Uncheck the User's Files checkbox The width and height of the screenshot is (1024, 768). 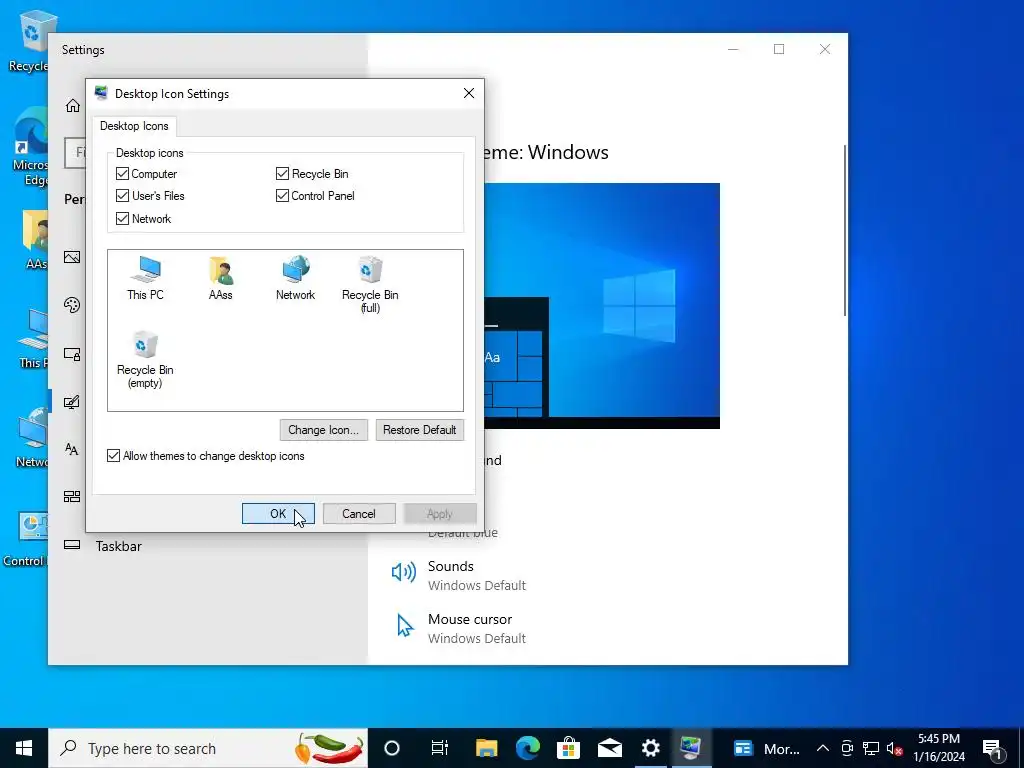tap(122, 195)
